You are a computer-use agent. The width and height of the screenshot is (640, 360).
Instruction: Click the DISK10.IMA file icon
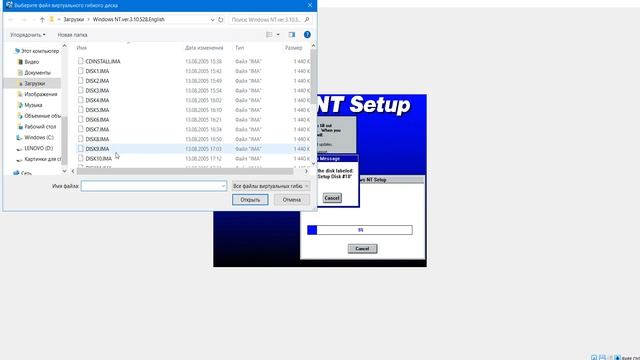[x=80, y=158]
